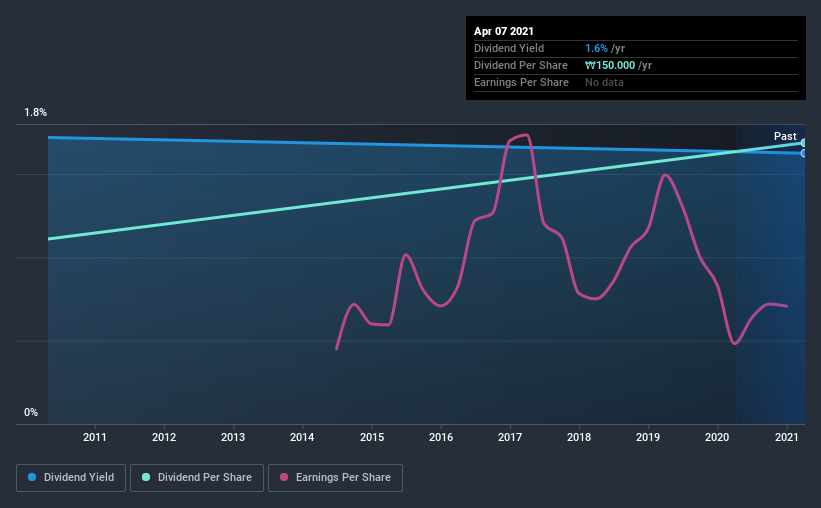Select the 2011 label on the x-axis
The image size is (821, 508).
pos(95,437)
